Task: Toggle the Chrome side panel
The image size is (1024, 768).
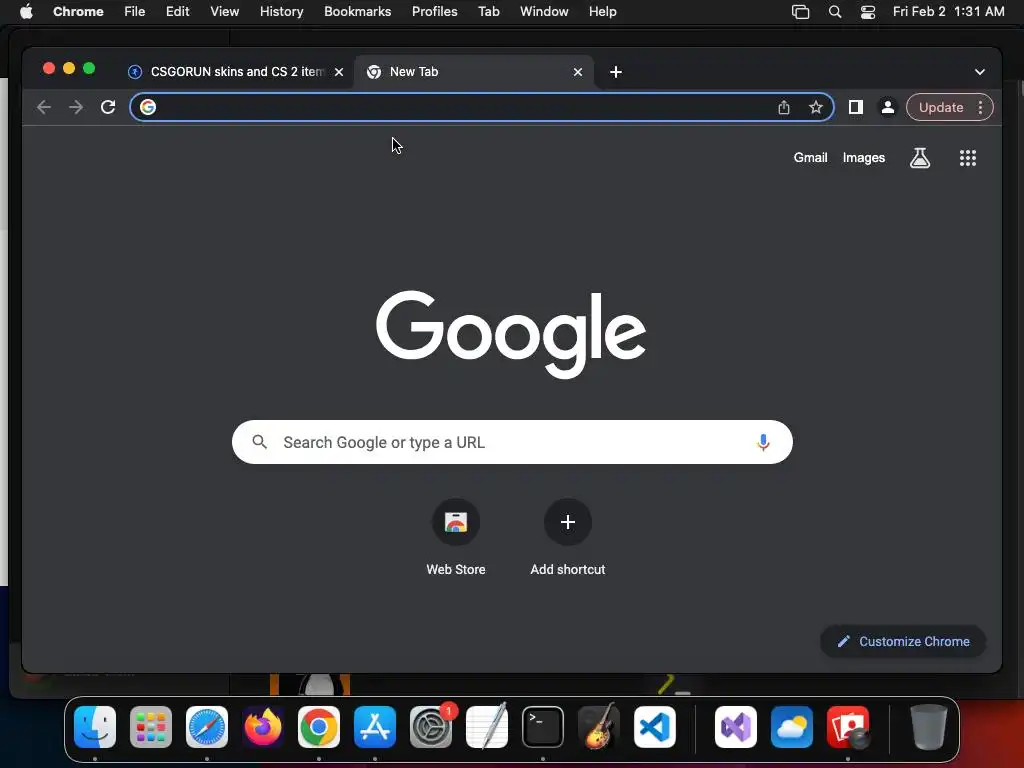Action: [x=856, y=107]
